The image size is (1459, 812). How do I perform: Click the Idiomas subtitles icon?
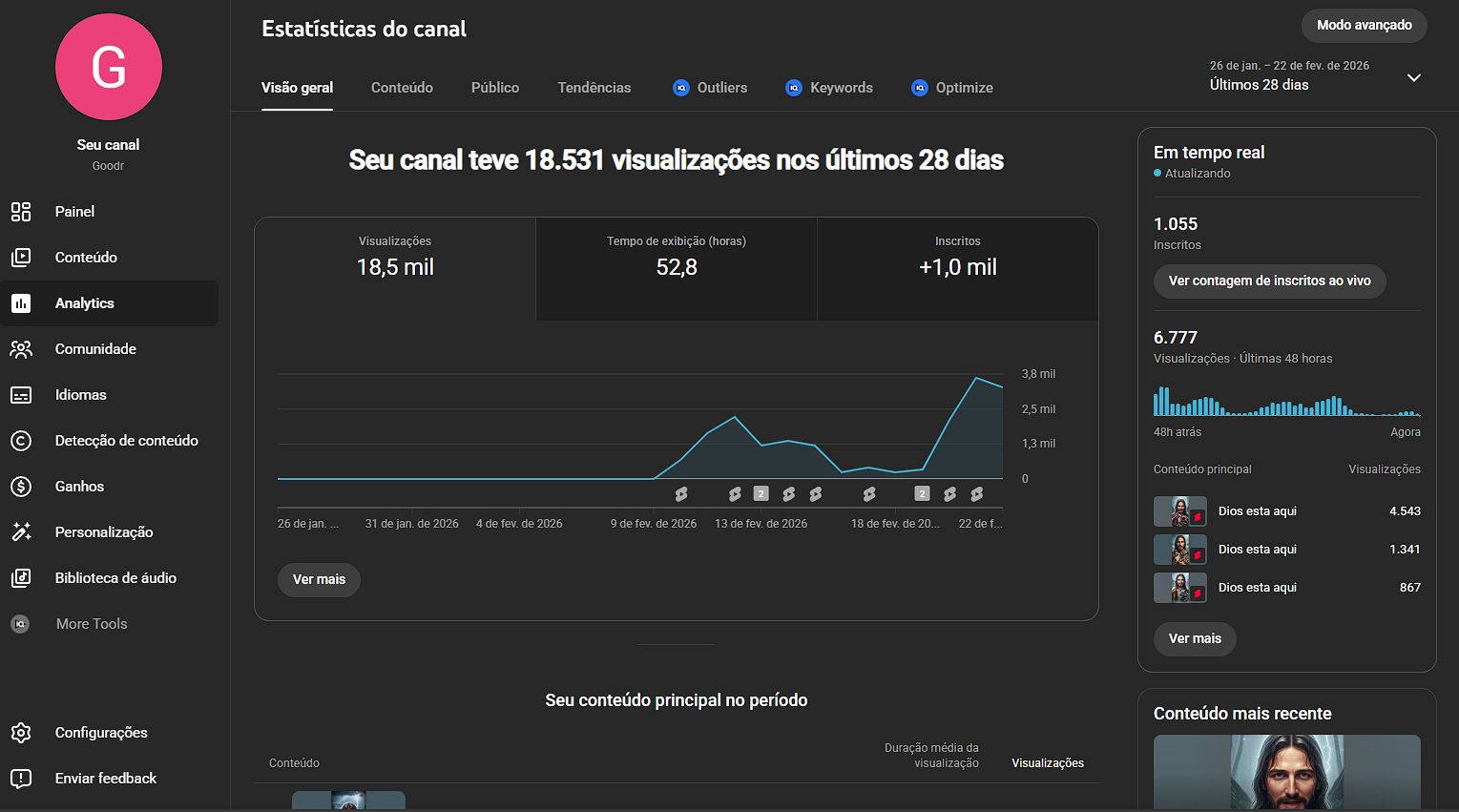click(21, 395)
